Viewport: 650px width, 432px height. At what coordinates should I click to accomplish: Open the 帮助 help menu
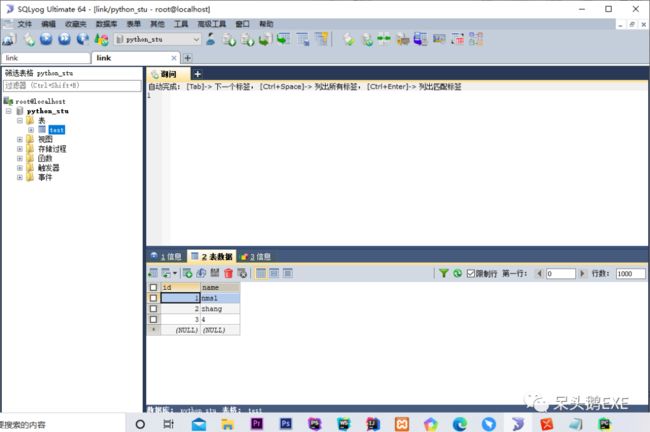coord(266,24)
